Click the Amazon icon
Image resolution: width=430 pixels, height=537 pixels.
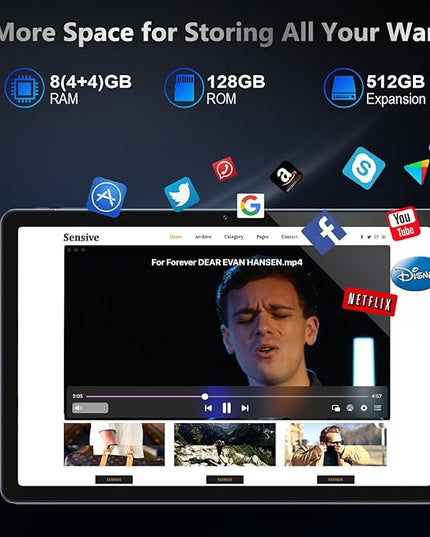point(286,177)
